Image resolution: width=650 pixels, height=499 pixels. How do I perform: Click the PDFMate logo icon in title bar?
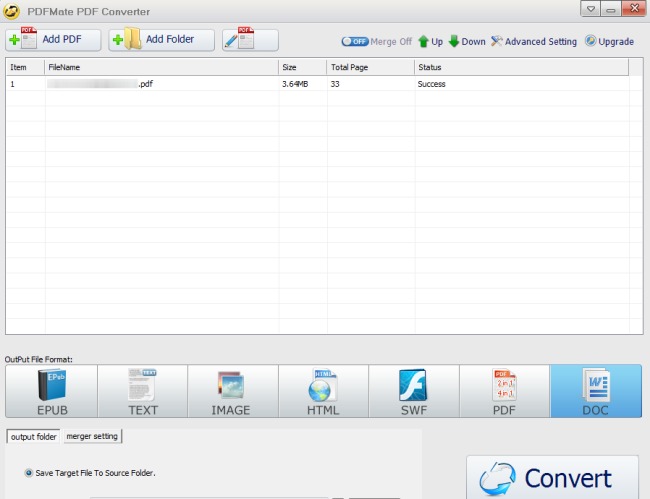click(x=11, y=11)
